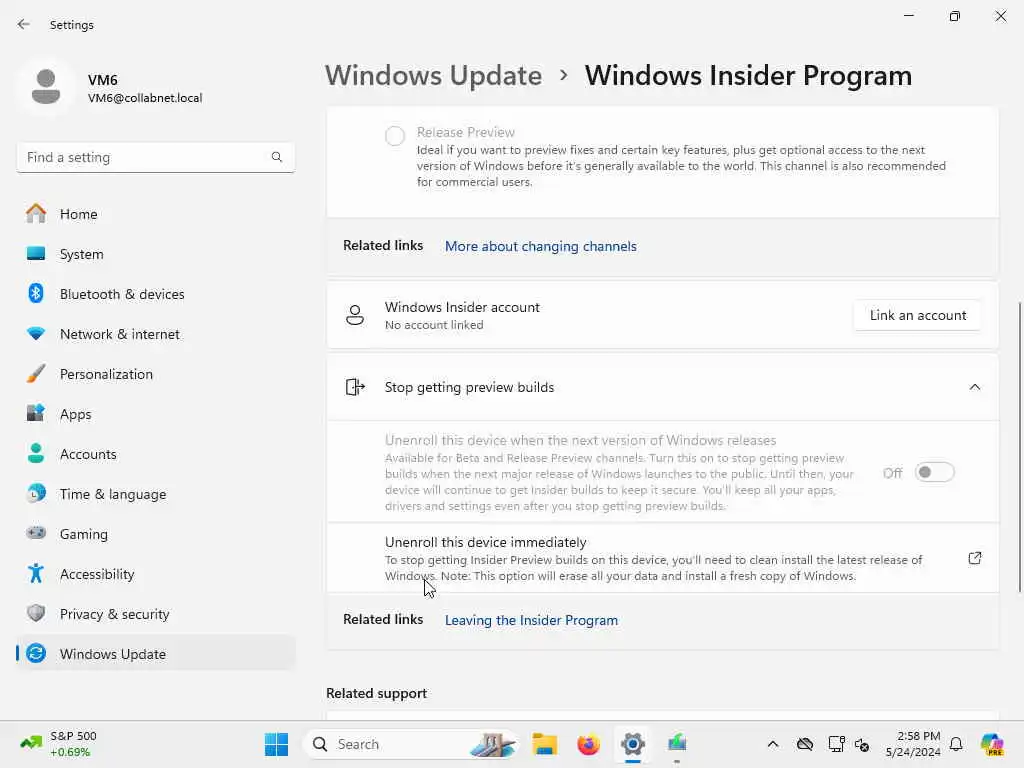Open the Windows Start menu
The height and width of the screenshot is (768, 1024).
(276, 744)
